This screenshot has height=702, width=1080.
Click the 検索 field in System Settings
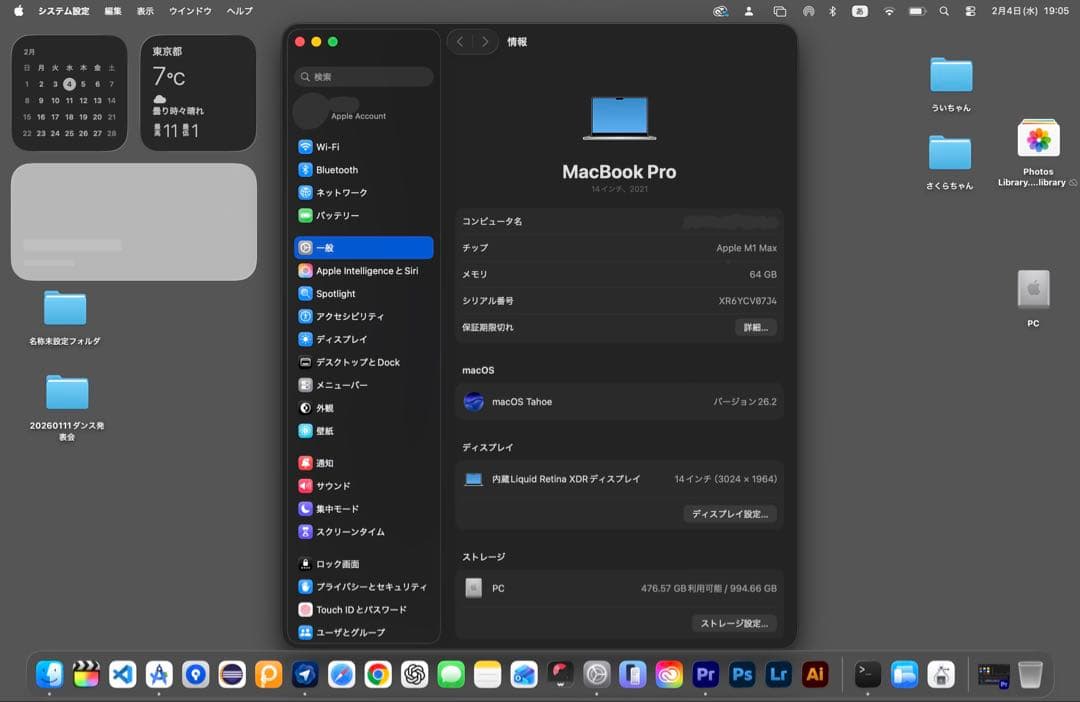362,76
